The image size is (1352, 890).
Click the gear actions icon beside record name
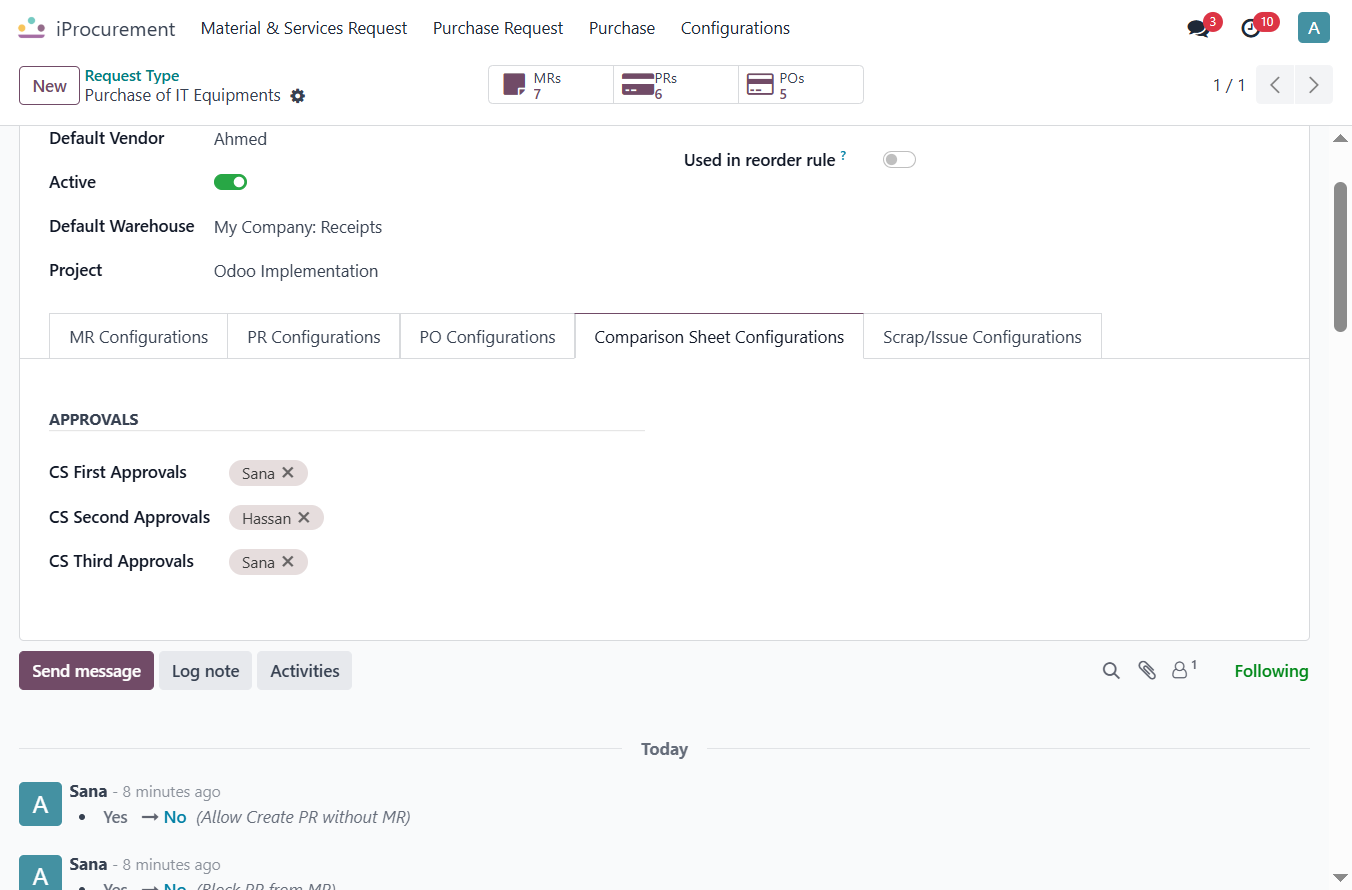(x=297, y=96)
